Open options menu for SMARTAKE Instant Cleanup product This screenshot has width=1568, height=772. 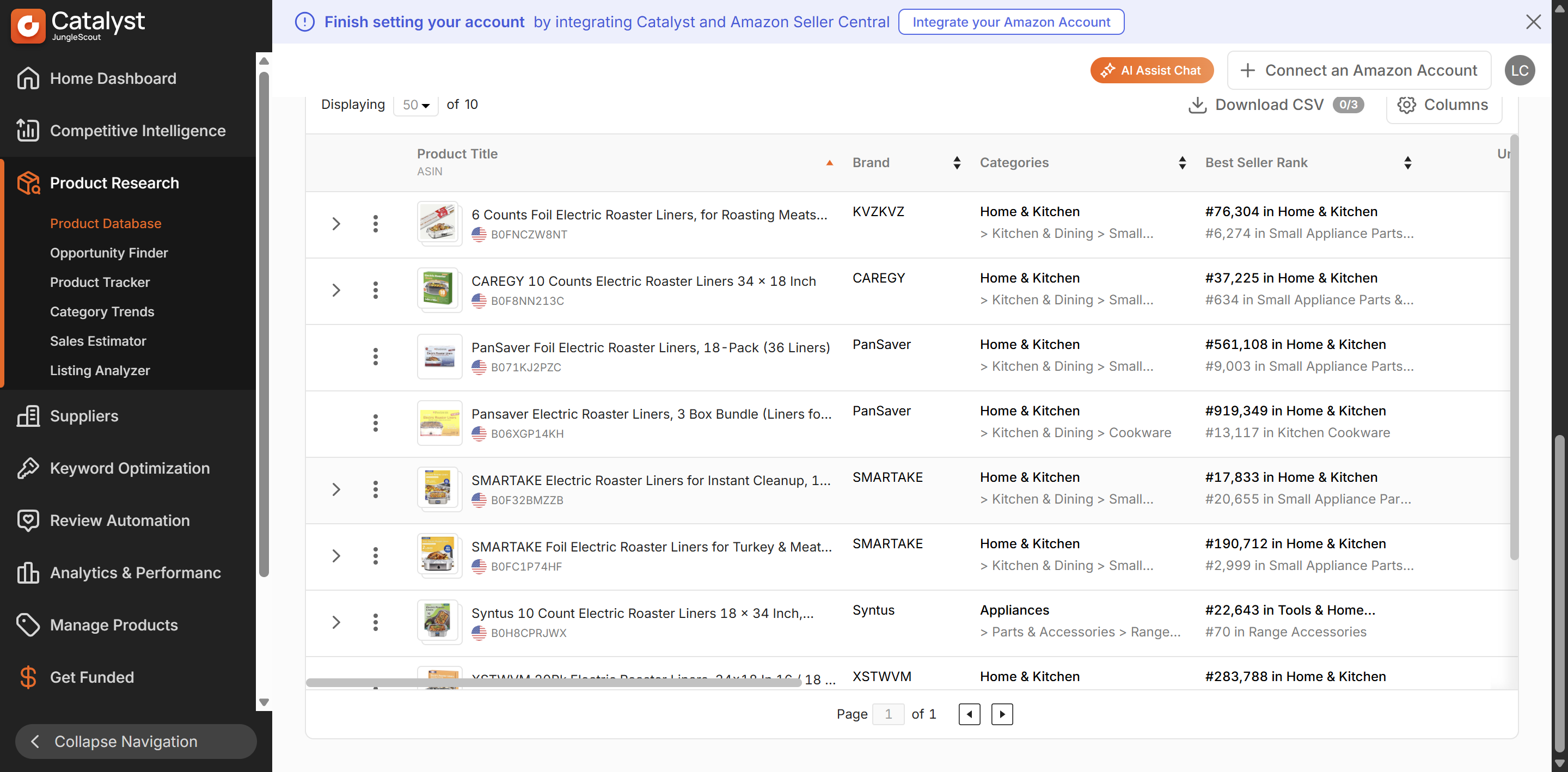coord(376,489)
